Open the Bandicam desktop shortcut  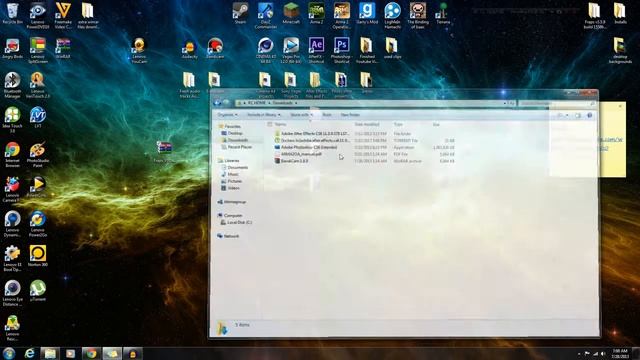(x=215, y=49)
